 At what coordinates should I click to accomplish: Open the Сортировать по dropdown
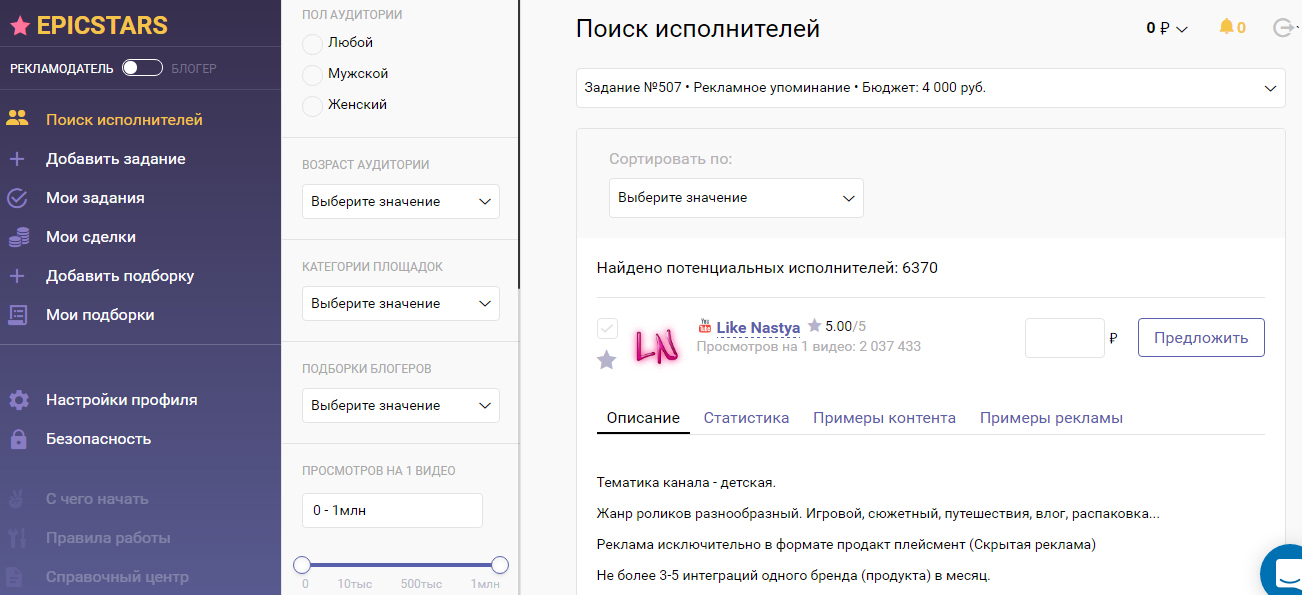(x=736, y=197)
